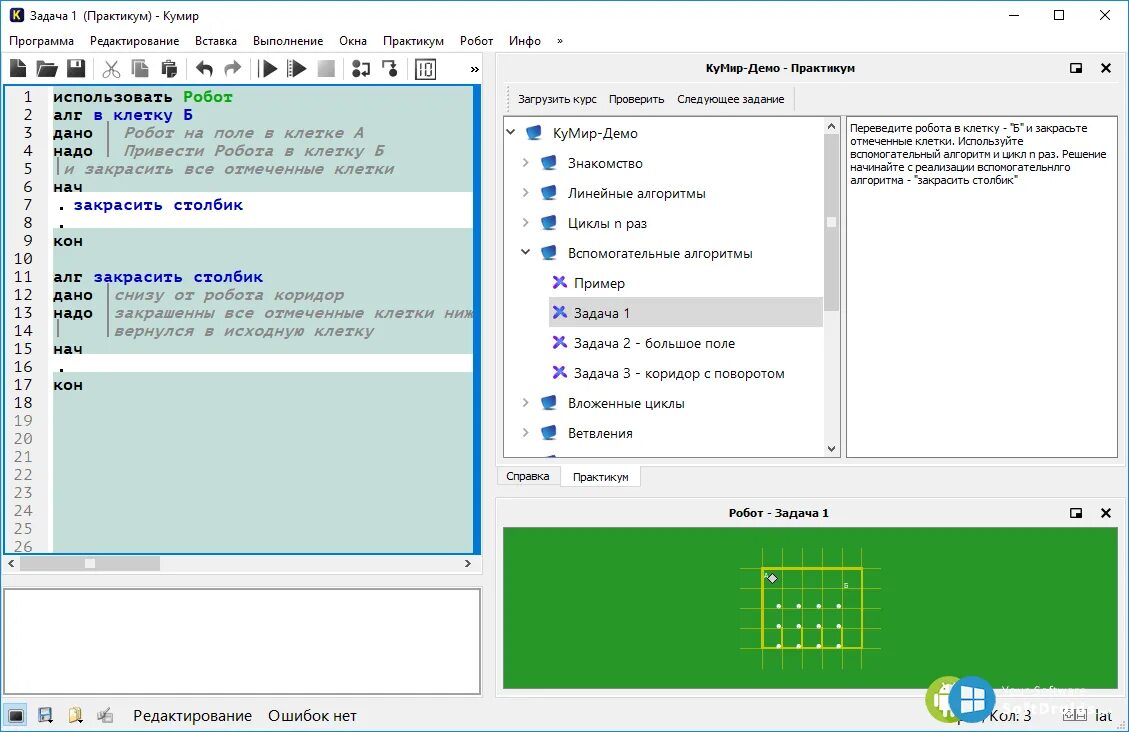The width and height of the screenshot is (1129, 732).
Task: Switch to the Практикум tab
Action: click(x=601, y=477)
